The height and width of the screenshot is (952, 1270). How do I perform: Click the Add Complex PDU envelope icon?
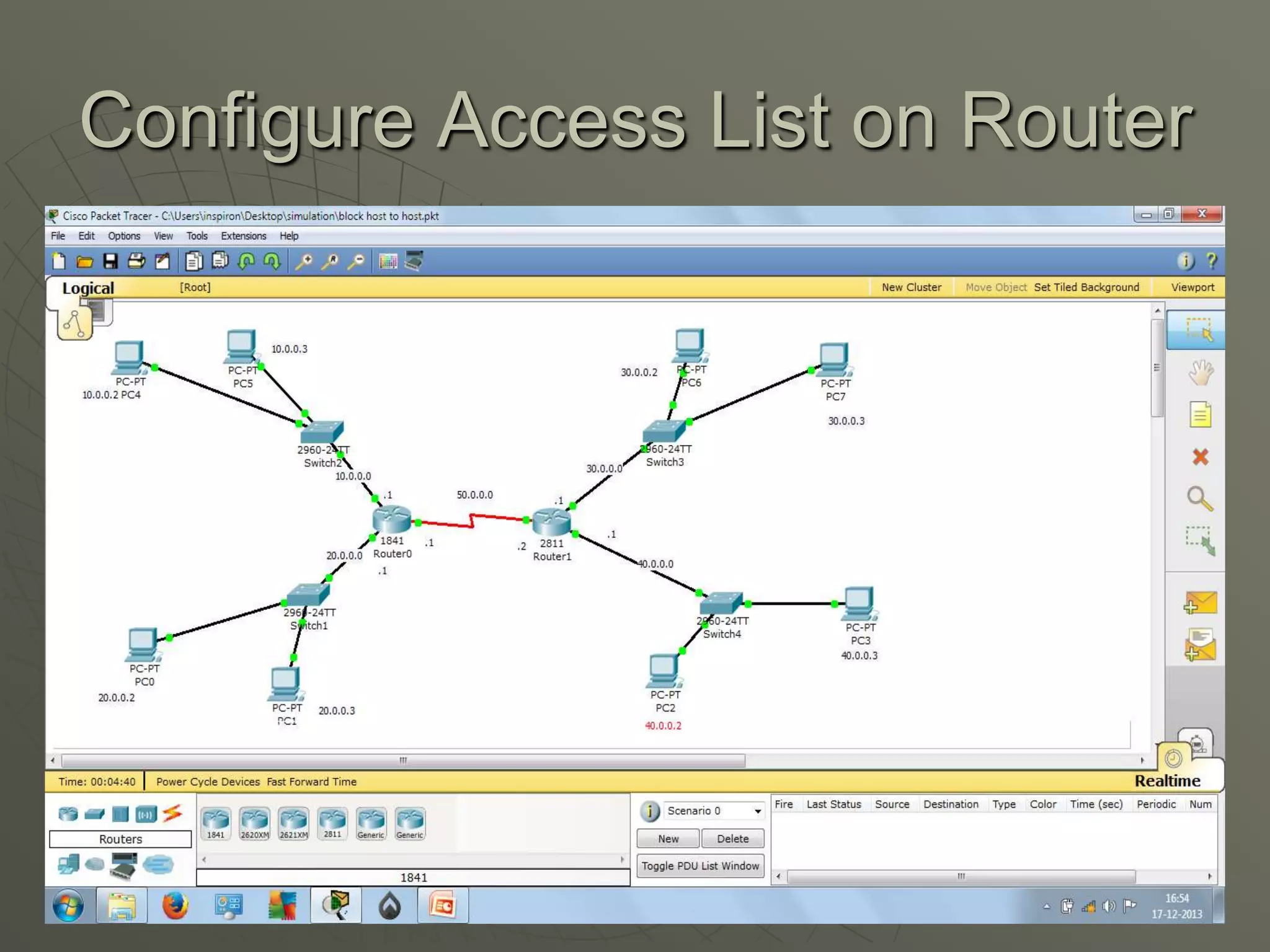1200,645
